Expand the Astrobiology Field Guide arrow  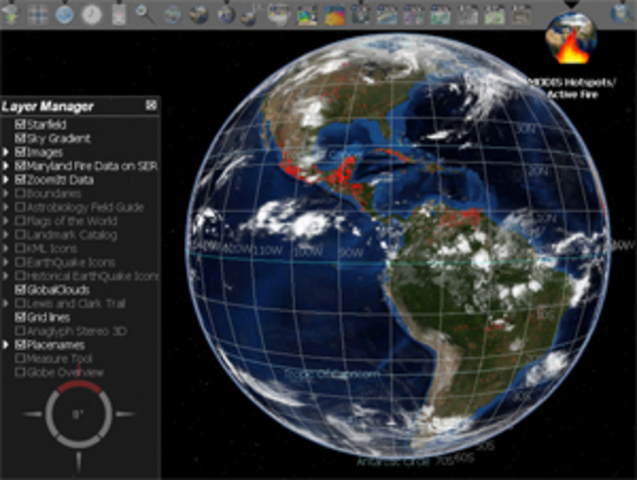point(6,207)
